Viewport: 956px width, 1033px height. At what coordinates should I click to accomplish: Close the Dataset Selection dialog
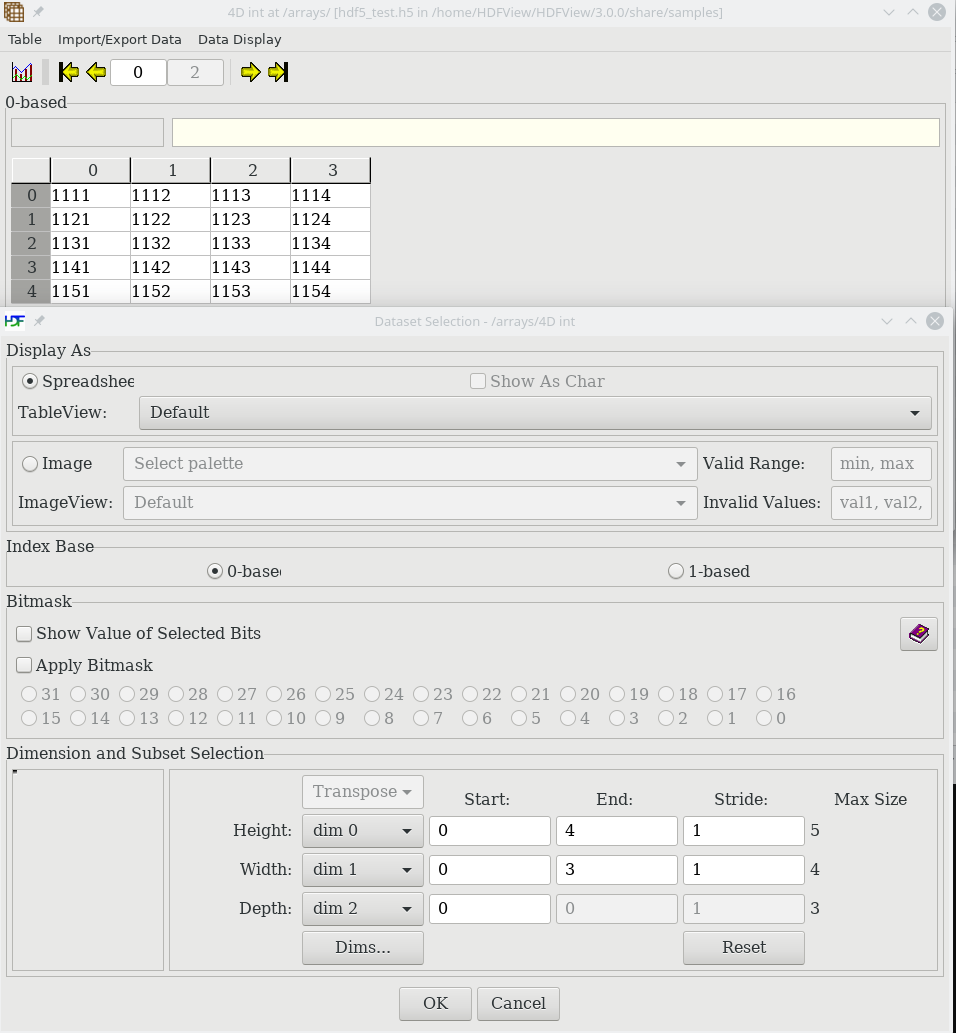tap(935, 321)
